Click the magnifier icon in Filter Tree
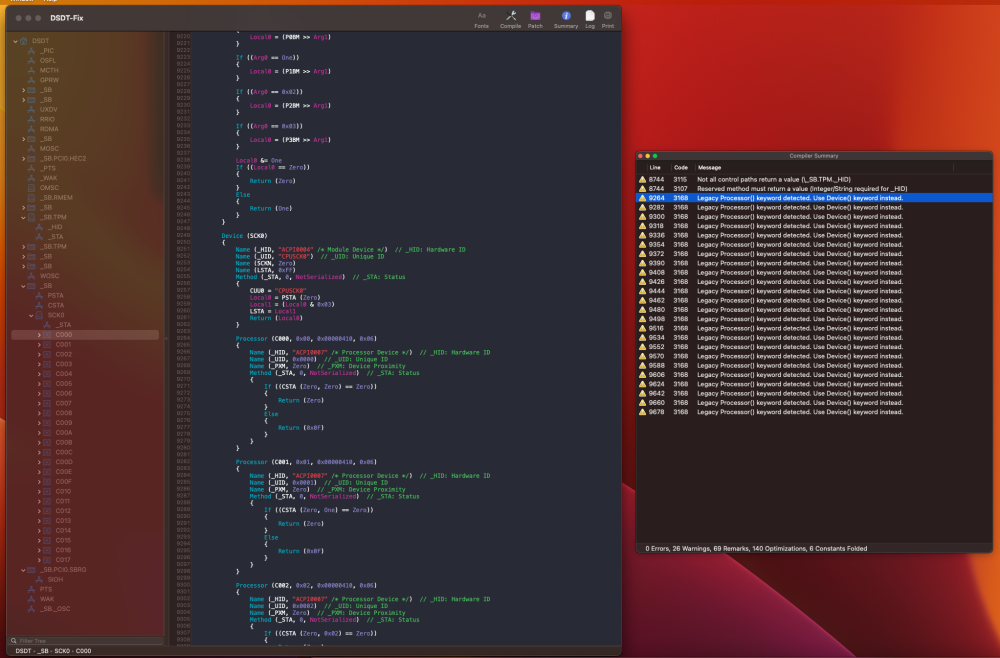The image size is (1000, 658). click(13, 641)
